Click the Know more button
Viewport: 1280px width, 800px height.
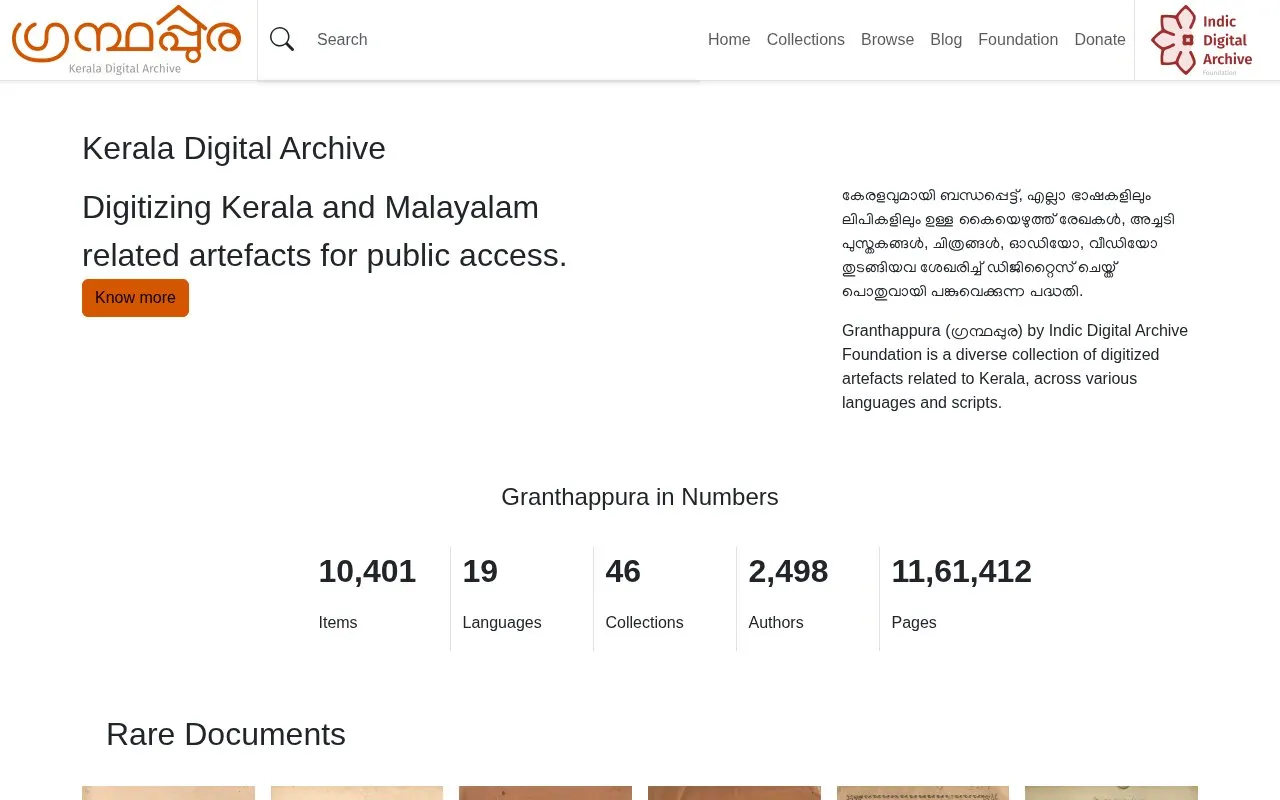135,298
